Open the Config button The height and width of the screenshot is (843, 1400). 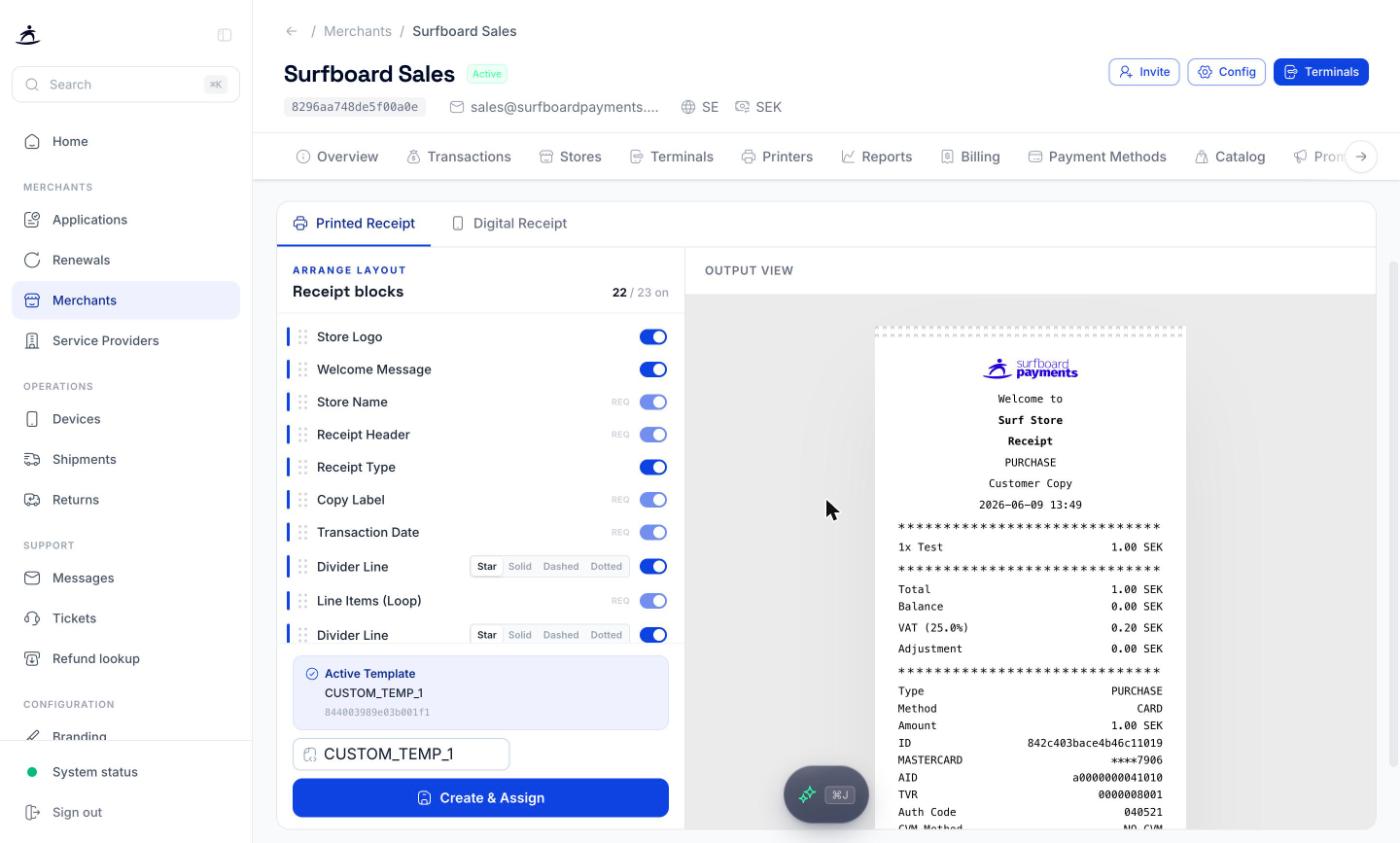[1227, 72]
